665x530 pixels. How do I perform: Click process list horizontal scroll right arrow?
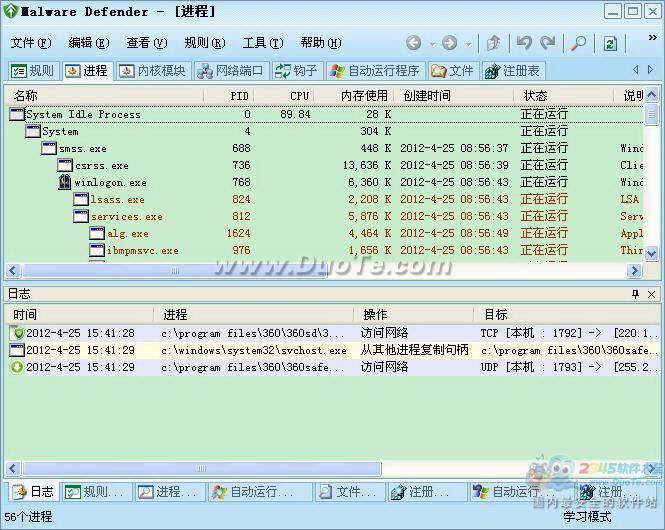[634, 270]
